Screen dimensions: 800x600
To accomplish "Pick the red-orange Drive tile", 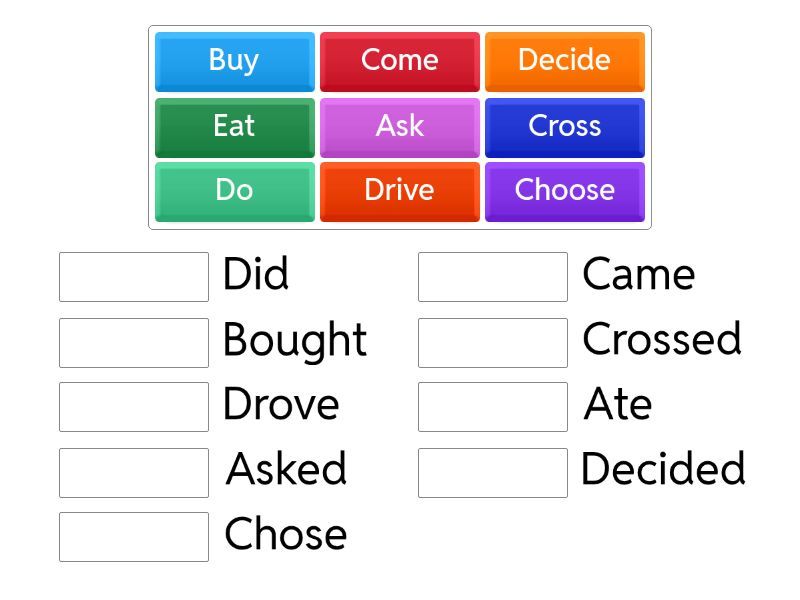I will point(399,190).
